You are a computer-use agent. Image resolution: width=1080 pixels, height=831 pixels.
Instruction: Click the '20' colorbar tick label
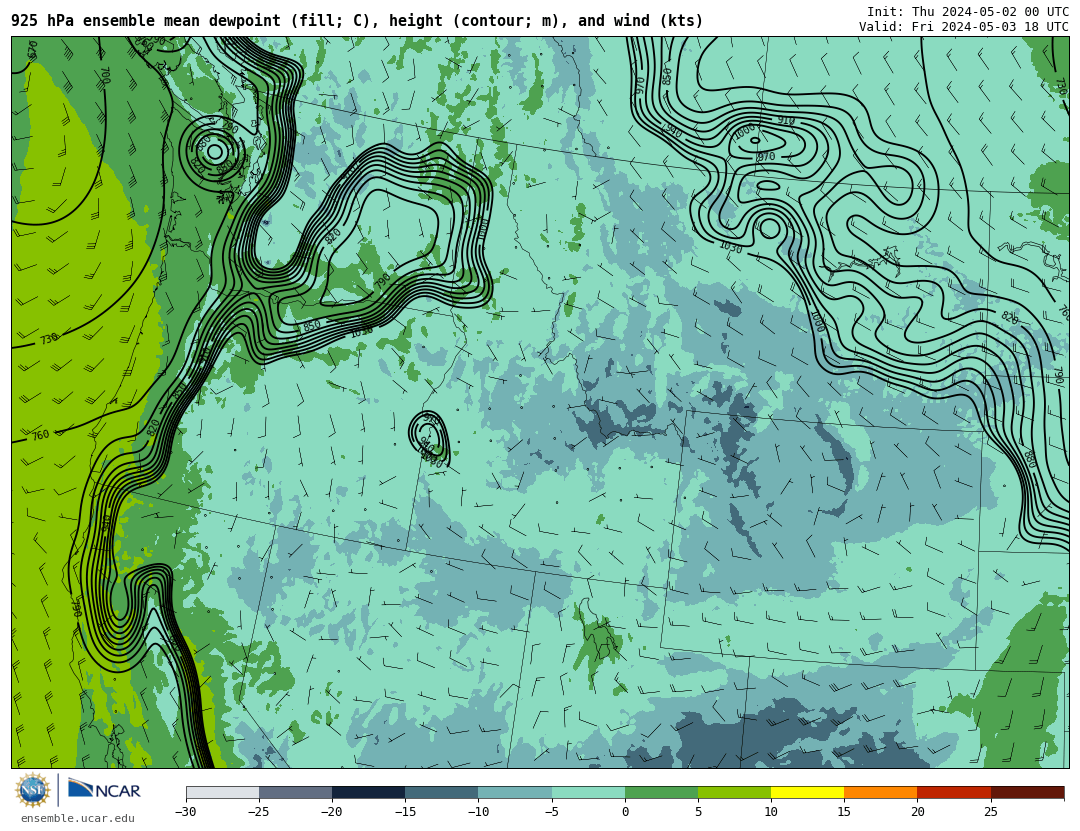click(x=917, y=812)
